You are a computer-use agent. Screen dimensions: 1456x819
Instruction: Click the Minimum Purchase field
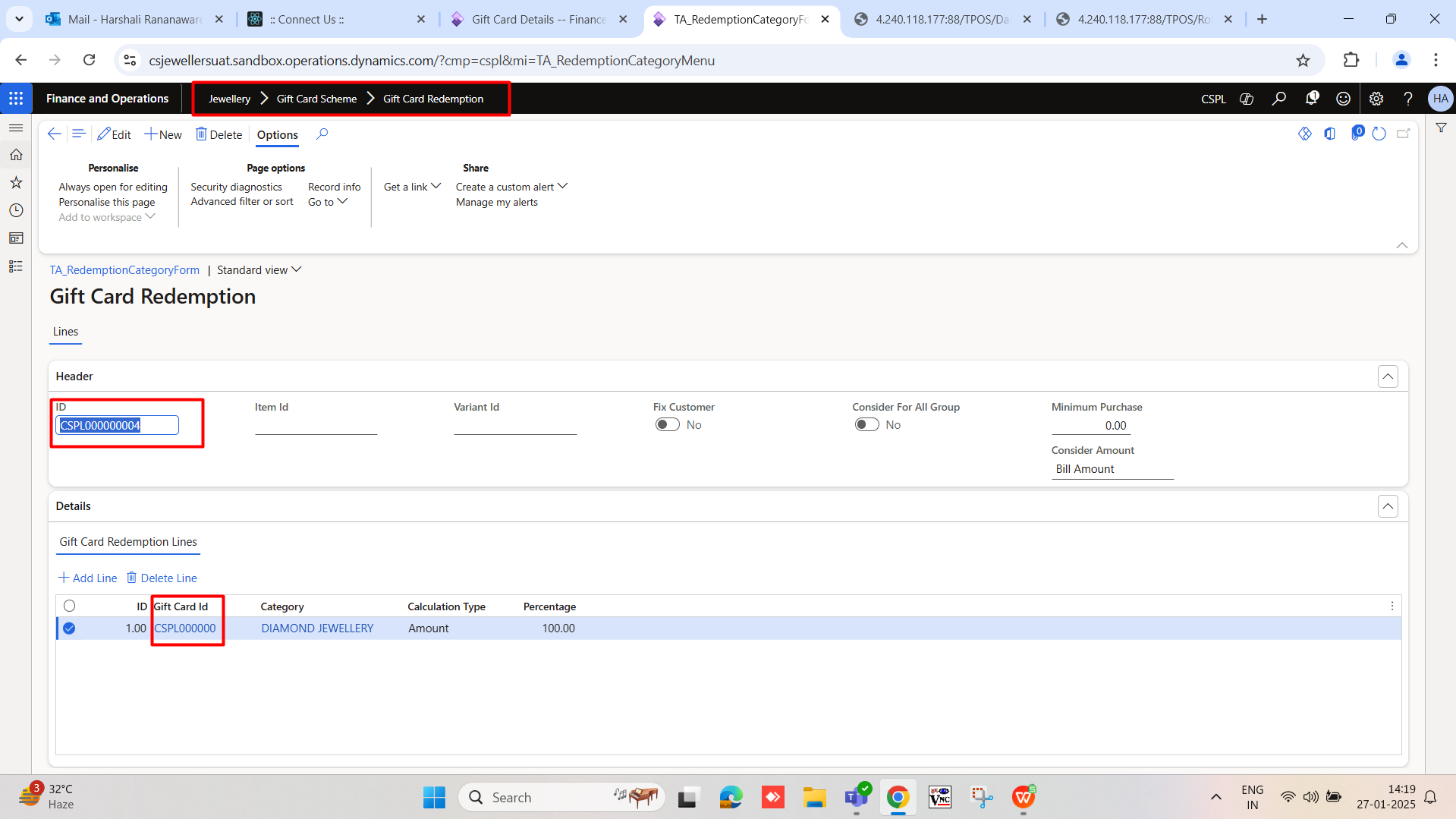coord(1091,426)
